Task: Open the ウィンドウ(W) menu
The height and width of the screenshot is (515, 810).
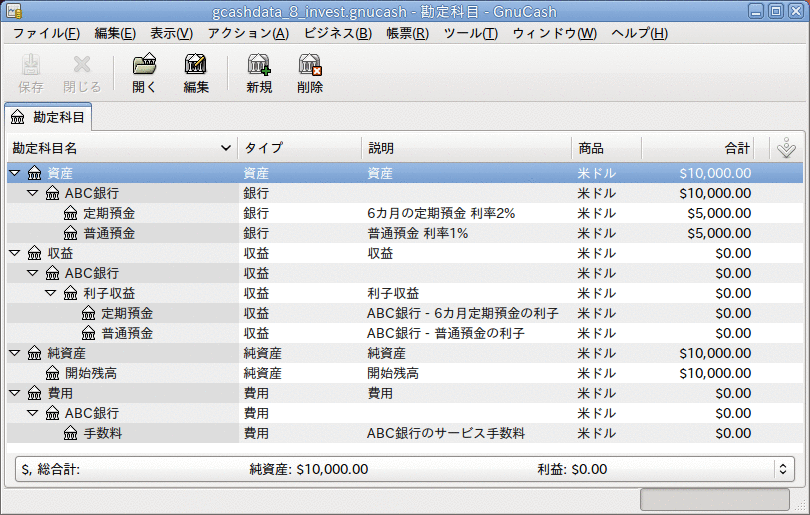Action: tap(554, 34)
